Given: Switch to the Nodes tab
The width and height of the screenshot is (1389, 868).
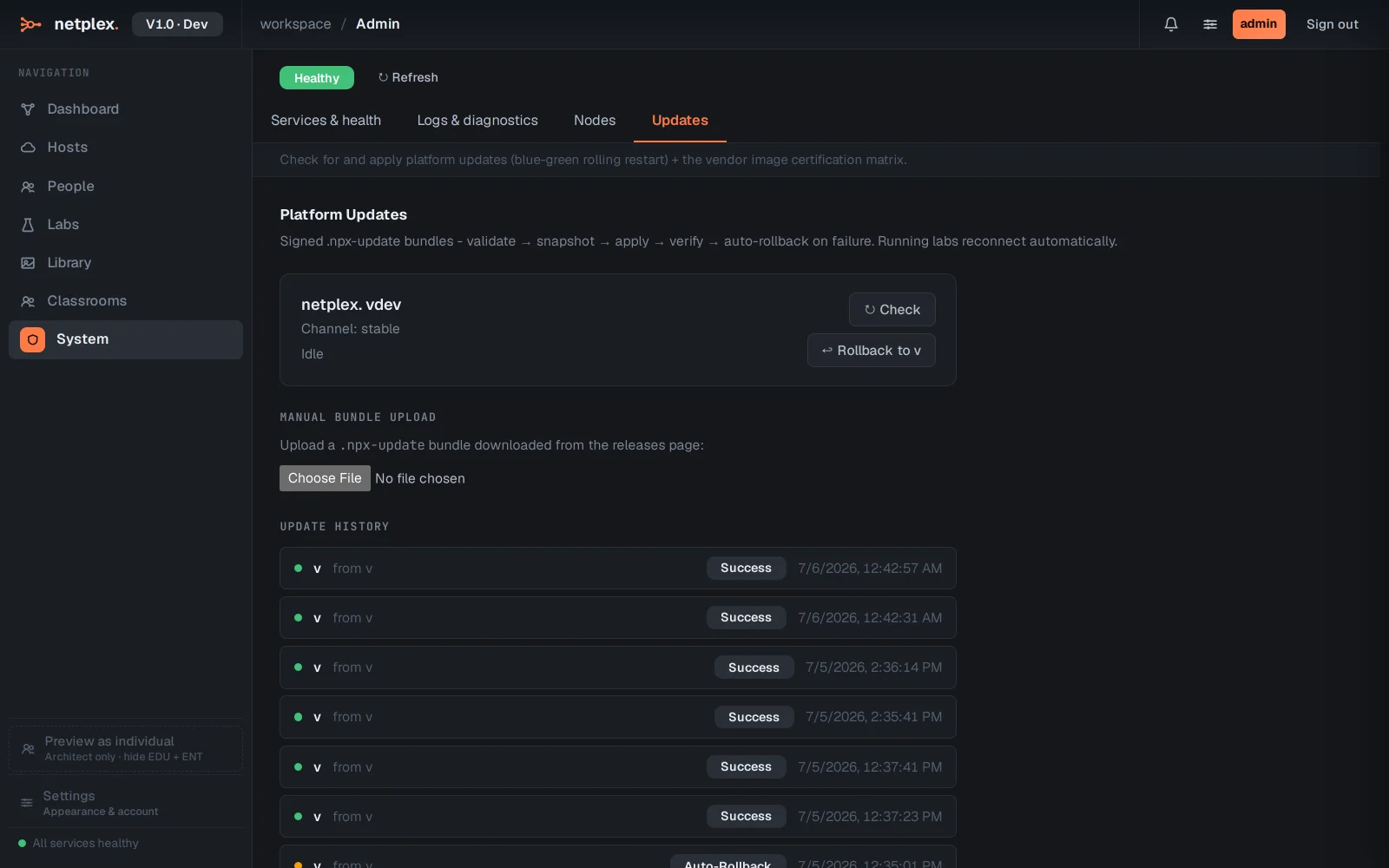Looking at the screenshot, I should point(595,121).
